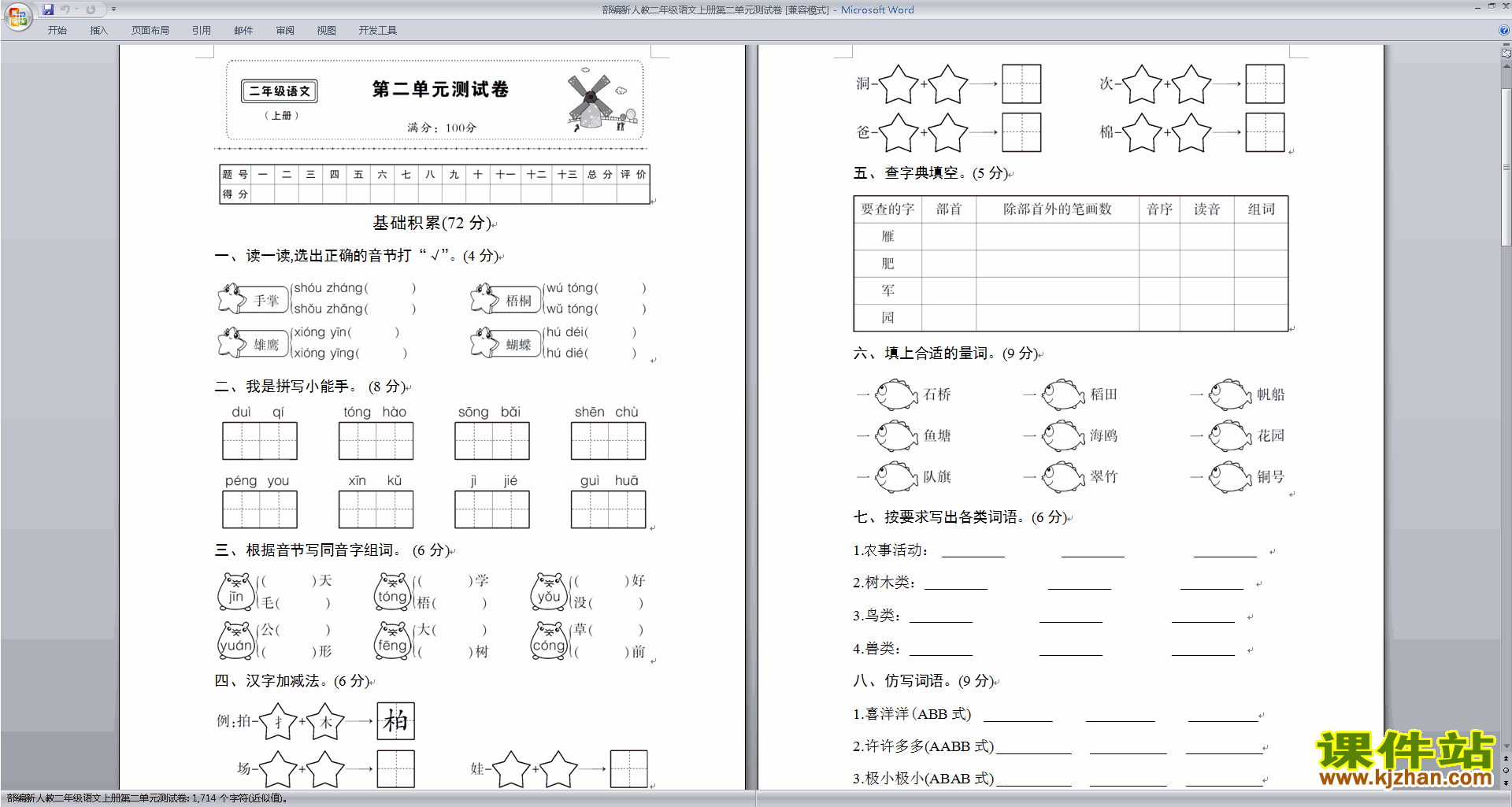This screenshot has height=807, width=1512.
Task: Click the 手掌 star label
Action: pyautogui.click(x=253, y=299)
